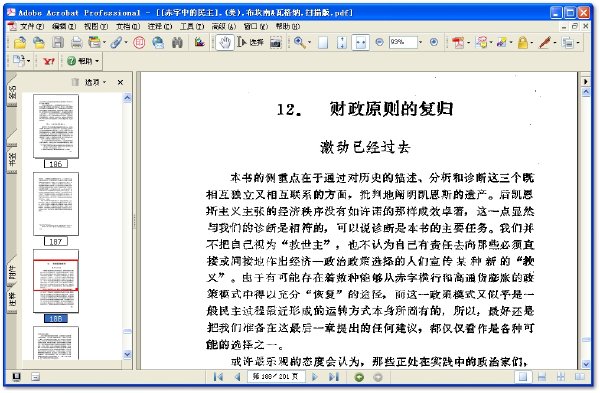Click the Snapshot camera tool icon
This screenshot has width=600, height=393.
tap(276, 42)
